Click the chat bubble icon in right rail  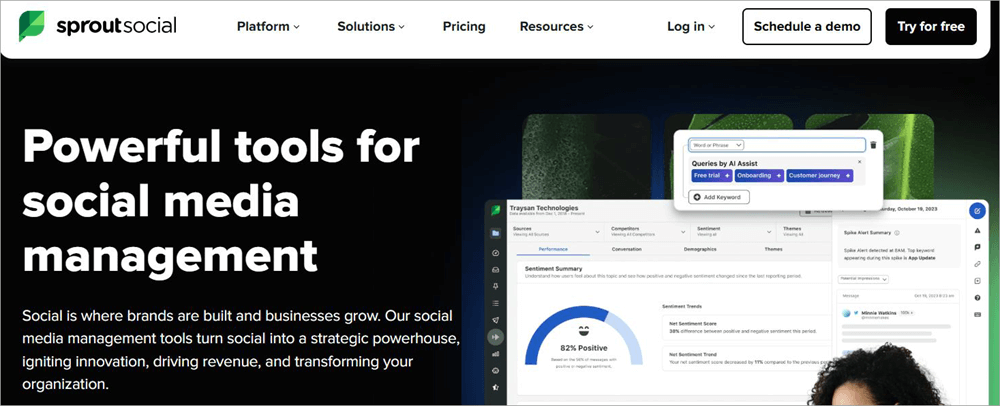pos(978,247)
